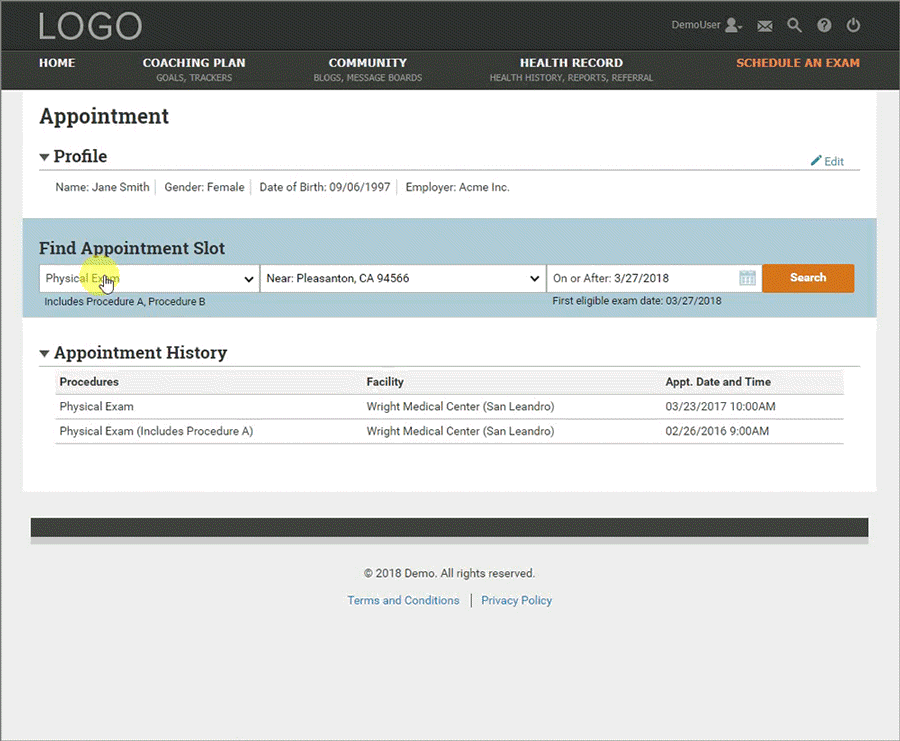Click Wright Medical Center on 03/23/2017 row
Image resolution: width=900 pixels, height=741 pixels.
click(460, 406)
